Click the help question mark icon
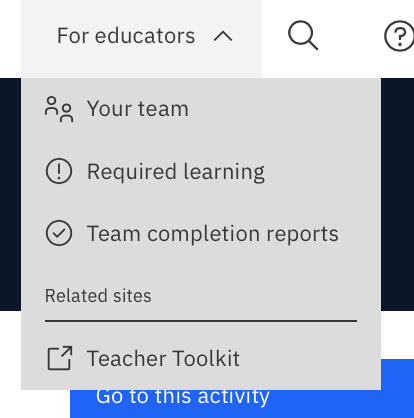This screenshot has height=418, width=414. click(399, 36)
